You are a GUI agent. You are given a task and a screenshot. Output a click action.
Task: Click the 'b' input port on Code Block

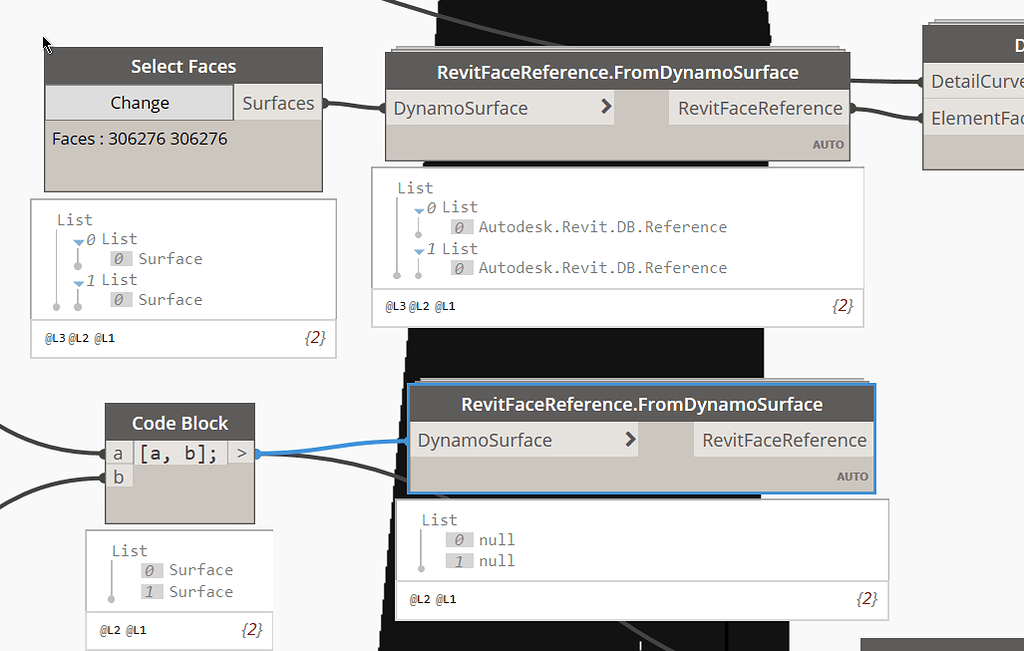[x=118, y=476]
